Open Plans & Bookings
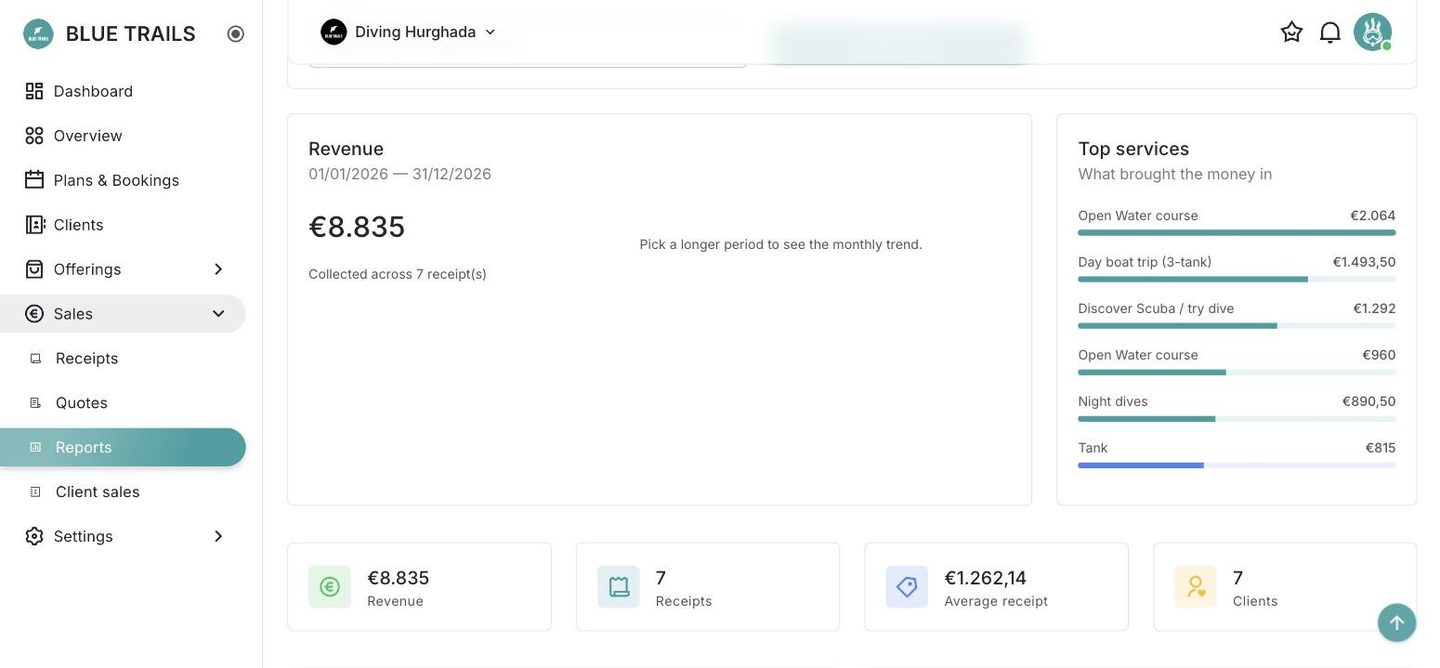Screen dimensions: 1440x668 coord(123,180)
